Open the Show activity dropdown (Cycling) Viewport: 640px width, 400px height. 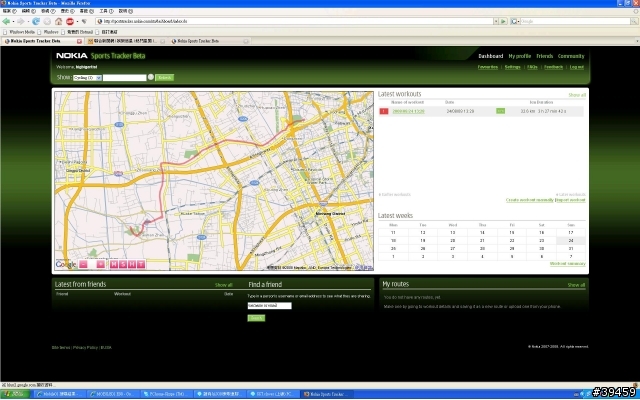coord(87,78)
